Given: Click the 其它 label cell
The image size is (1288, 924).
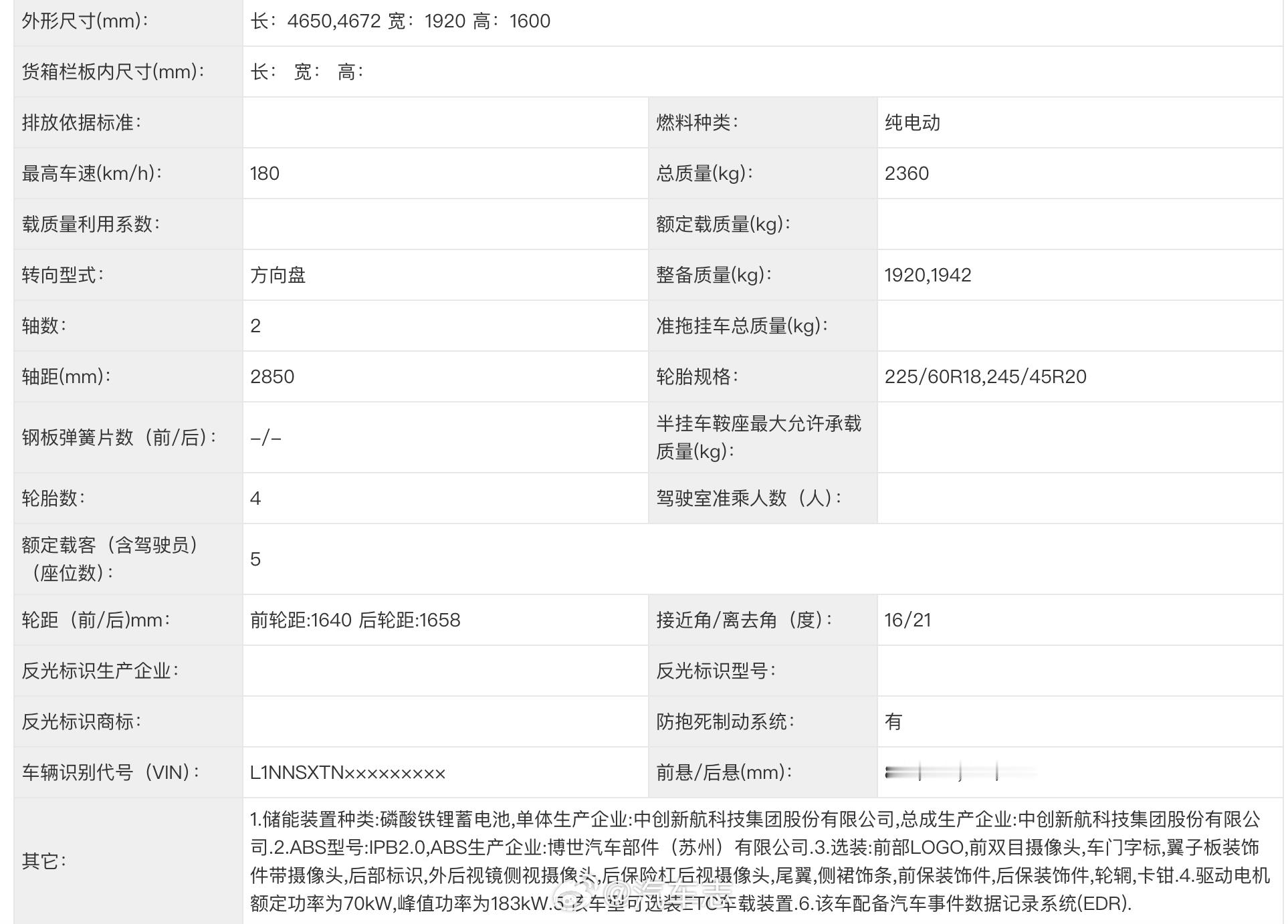Looking at the screenshot, I should (x=44, y=860).
